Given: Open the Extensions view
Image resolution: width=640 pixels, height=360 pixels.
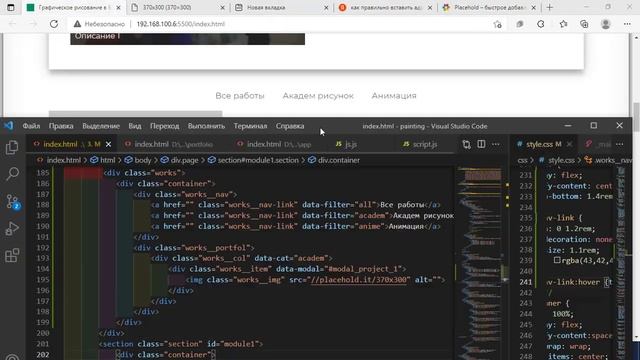Looking at the screenshot, I should click(x=12, y=256).
